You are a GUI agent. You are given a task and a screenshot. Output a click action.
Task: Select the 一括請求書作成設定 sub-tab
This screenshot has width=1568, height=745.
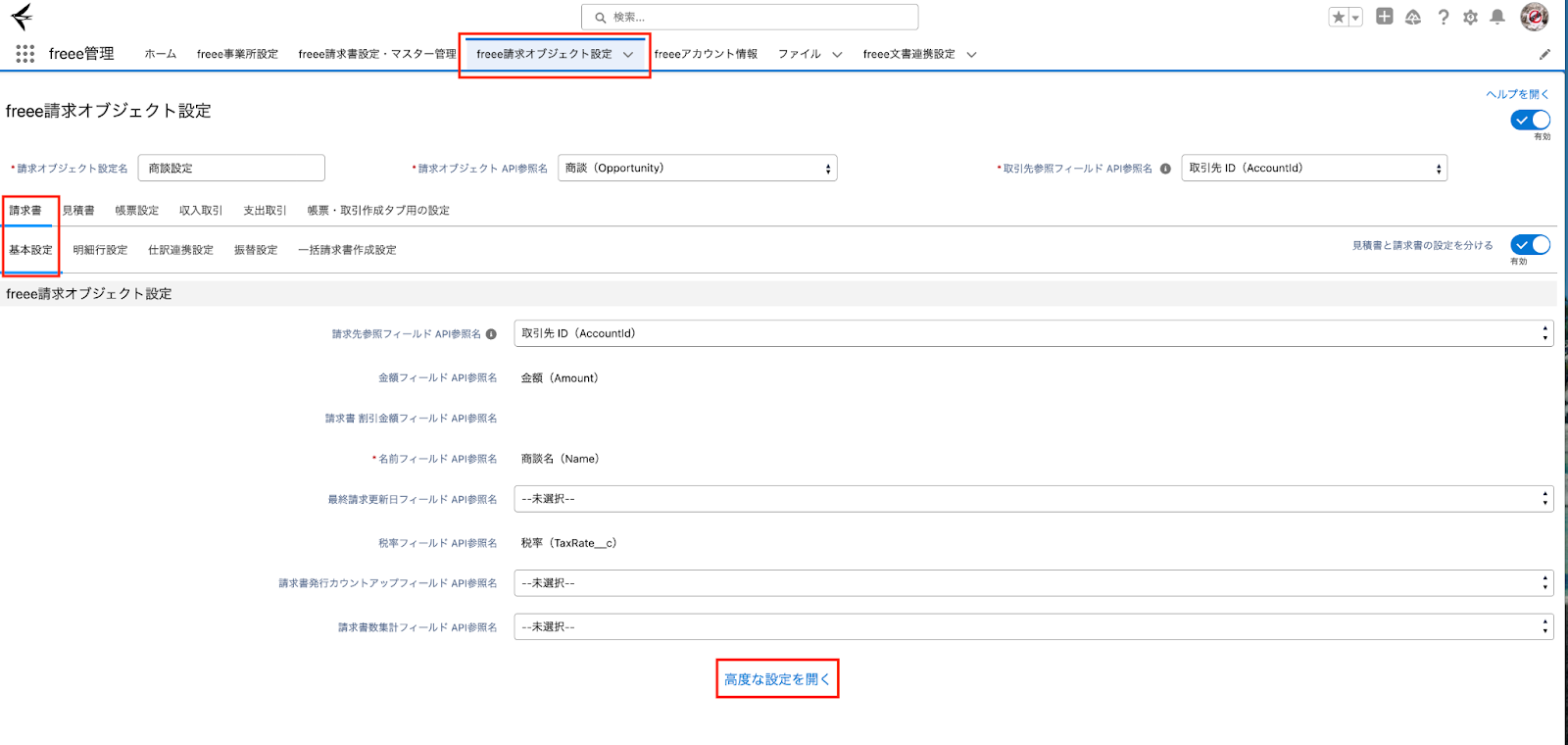tap(347, 250)
